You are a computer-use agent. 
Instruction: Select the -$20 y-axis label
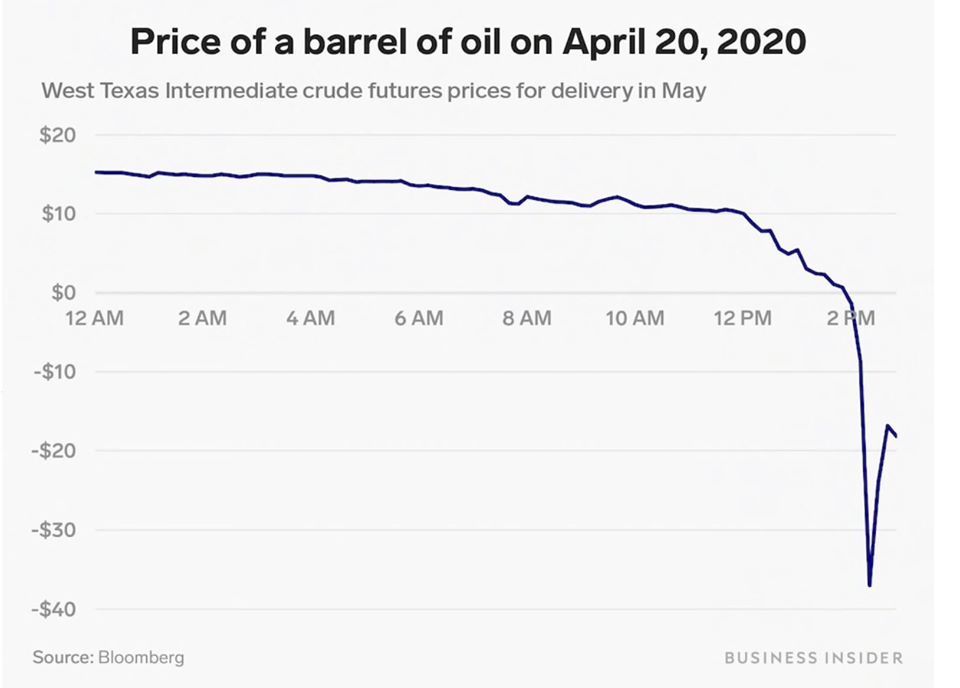(x=57, y=451)
